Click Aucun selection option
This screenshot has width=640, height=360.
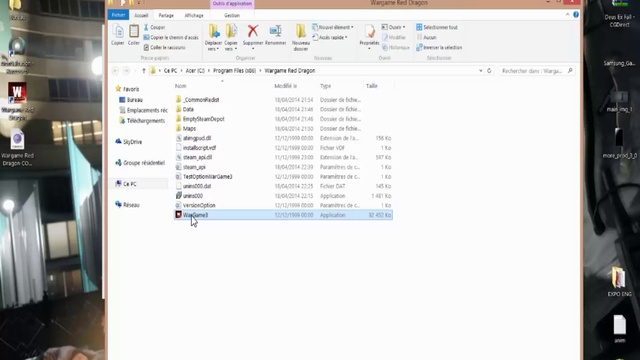(426, 38)
